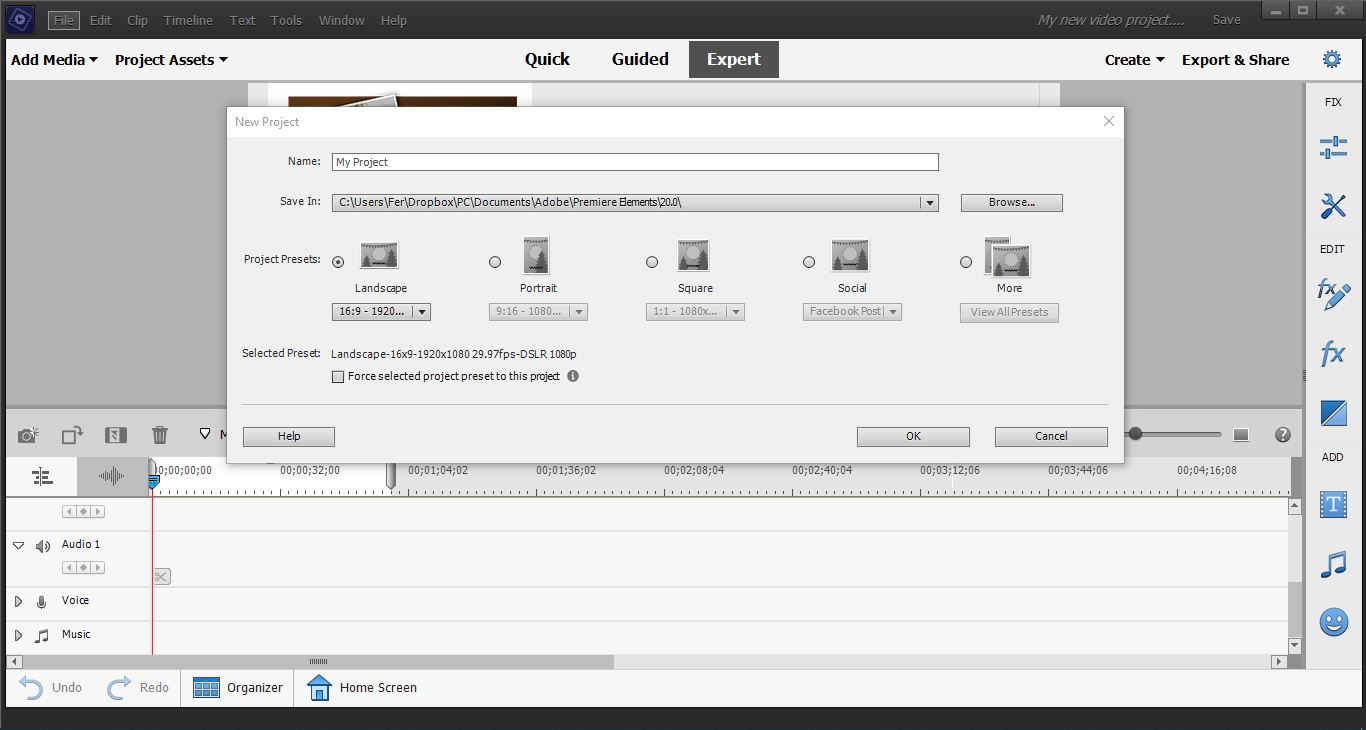Click the rotate clip icon in timeline toolbar

click(72, 435)
